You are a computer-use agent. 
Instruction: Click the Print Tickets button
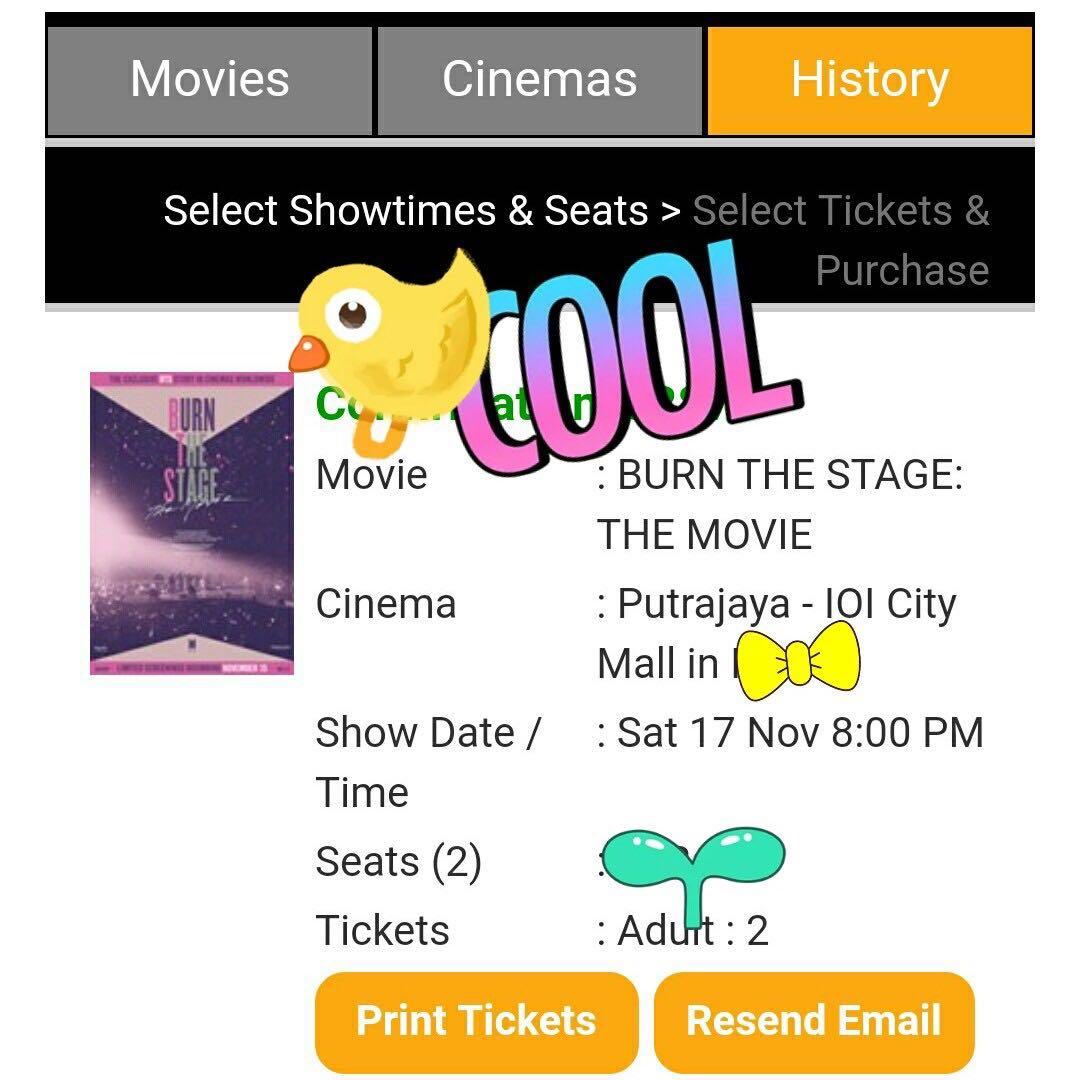pos(476,1021)
